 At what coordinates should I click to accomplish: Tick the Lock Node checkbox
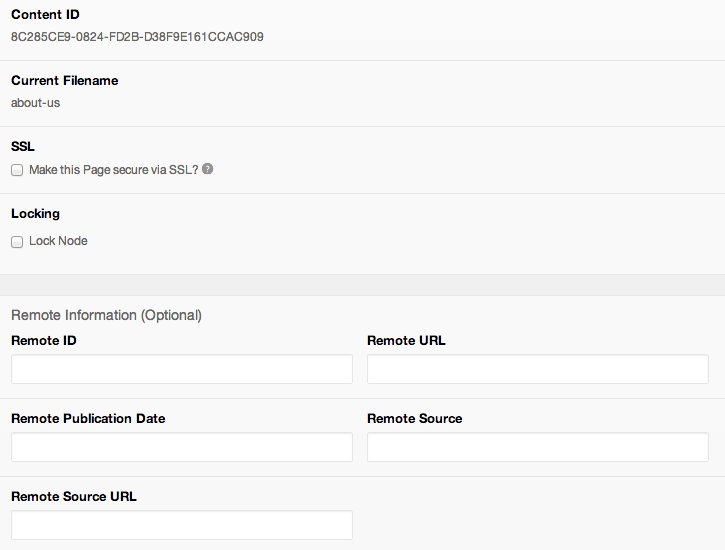[x=17, y=242]
